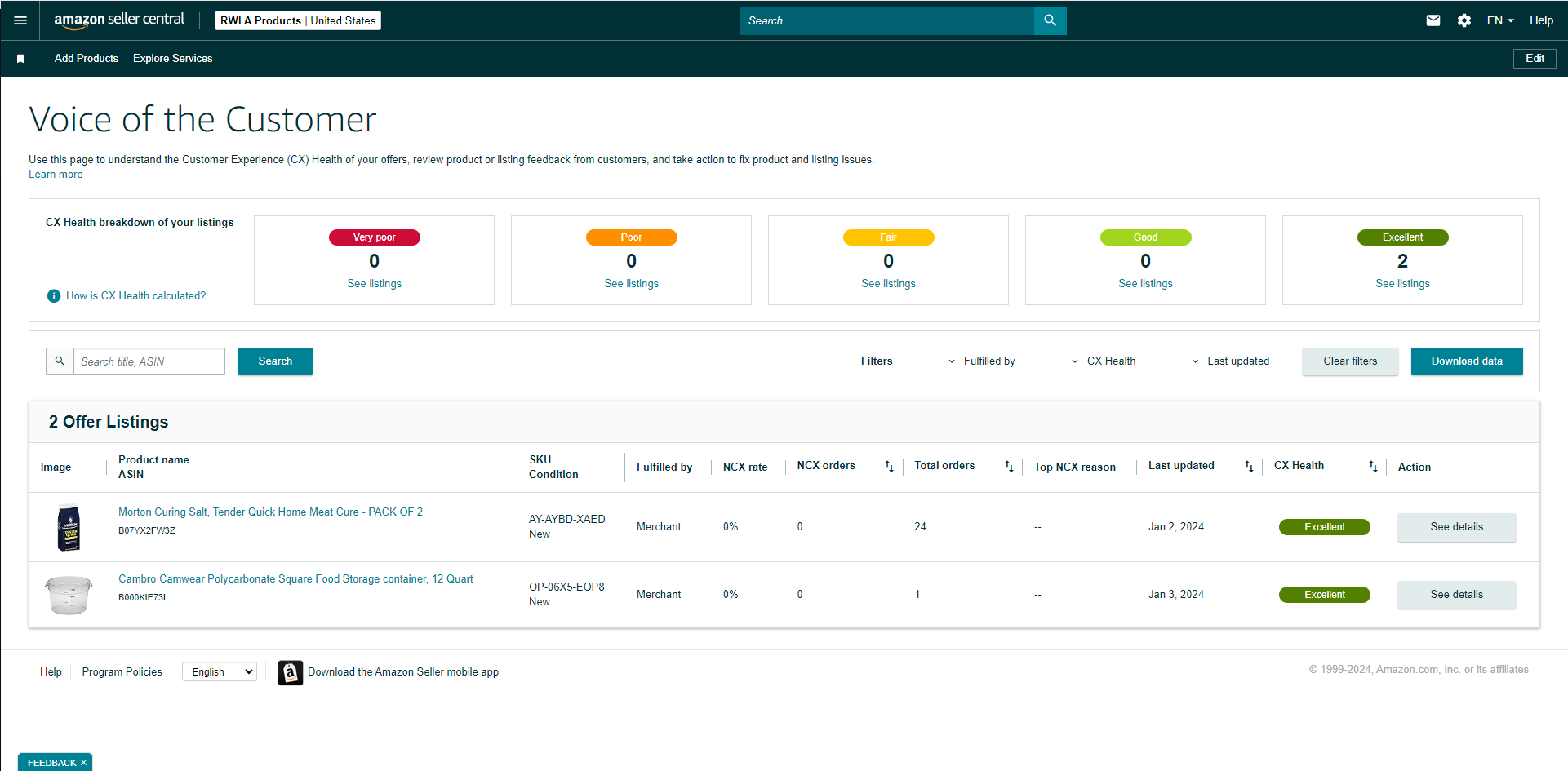The image size is (1568, 771).
Task: Open the Morton Curing Salt product thumbnail
Action: 69,528
